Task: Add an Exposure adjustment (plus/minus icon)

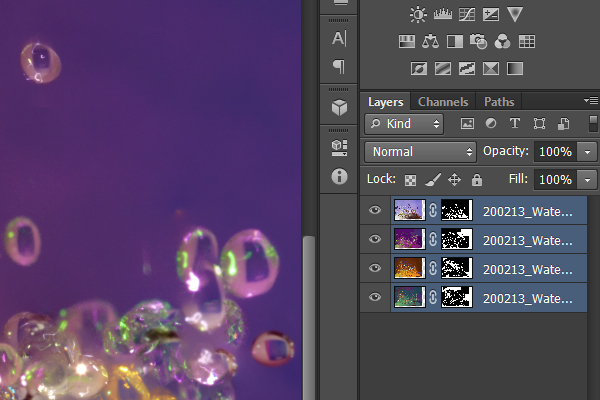Action: tap(491, 15)
